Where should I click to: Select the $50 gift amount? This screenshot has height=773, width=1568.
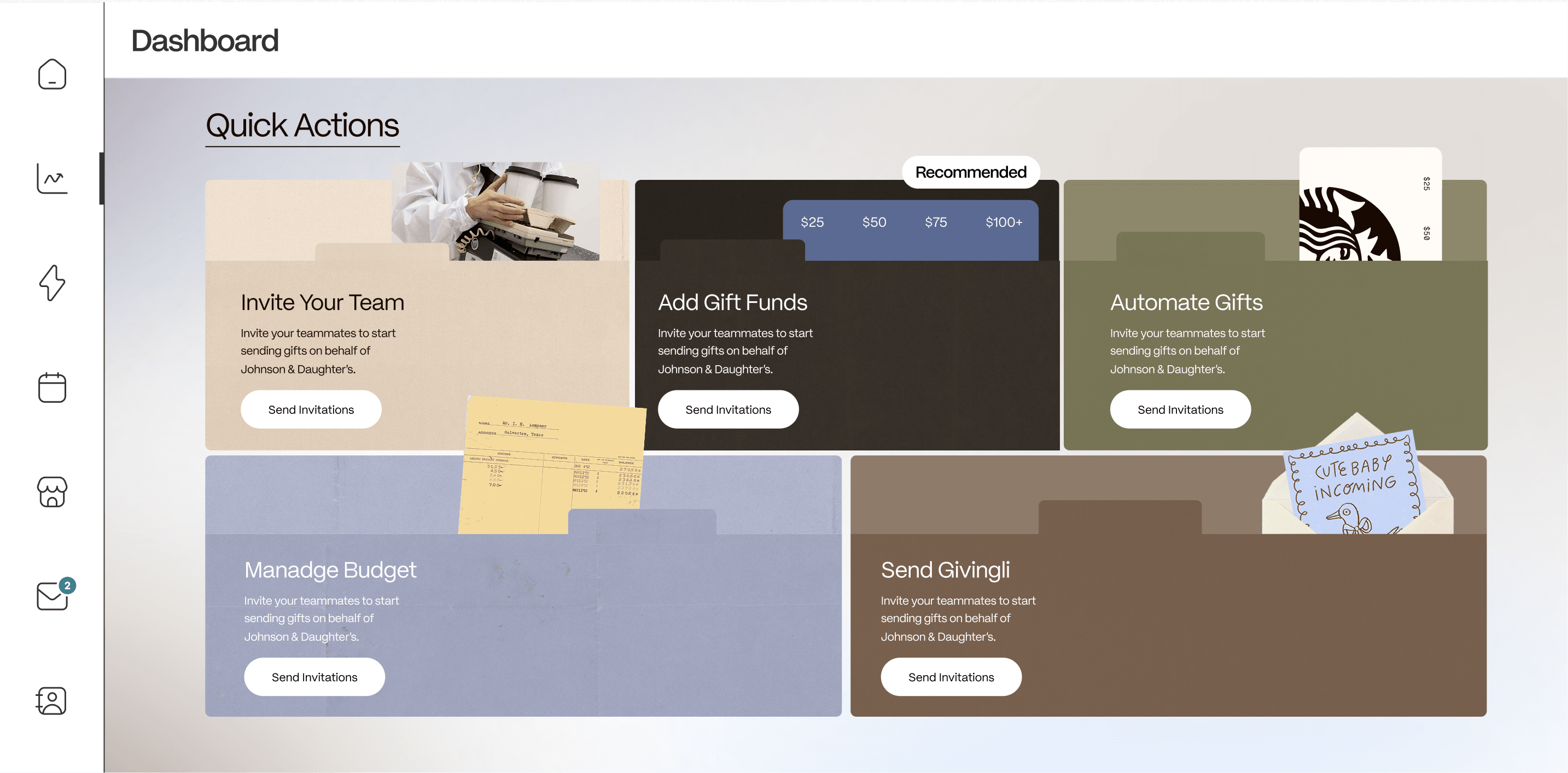point(874,222)
